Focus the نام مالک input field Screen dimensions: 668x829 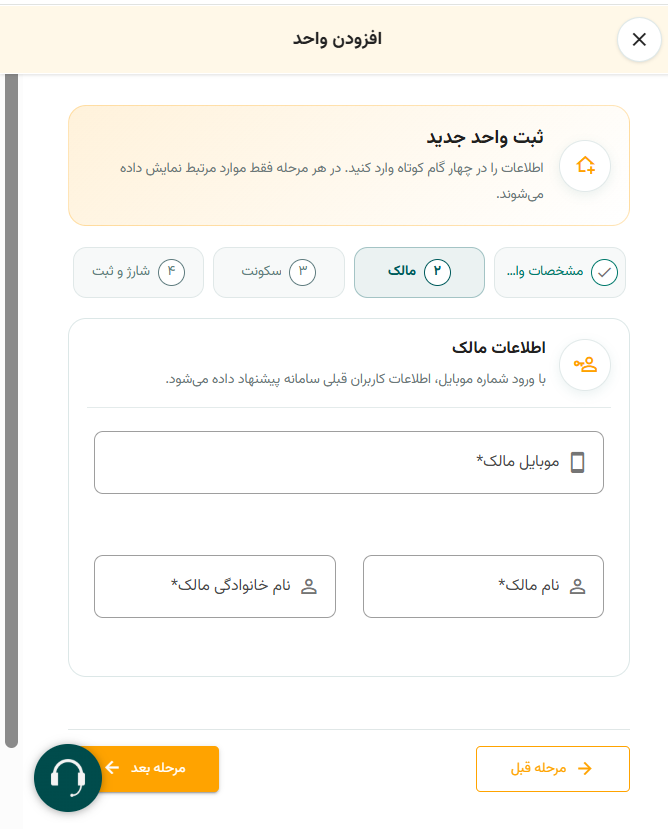[x=483, y=586]
